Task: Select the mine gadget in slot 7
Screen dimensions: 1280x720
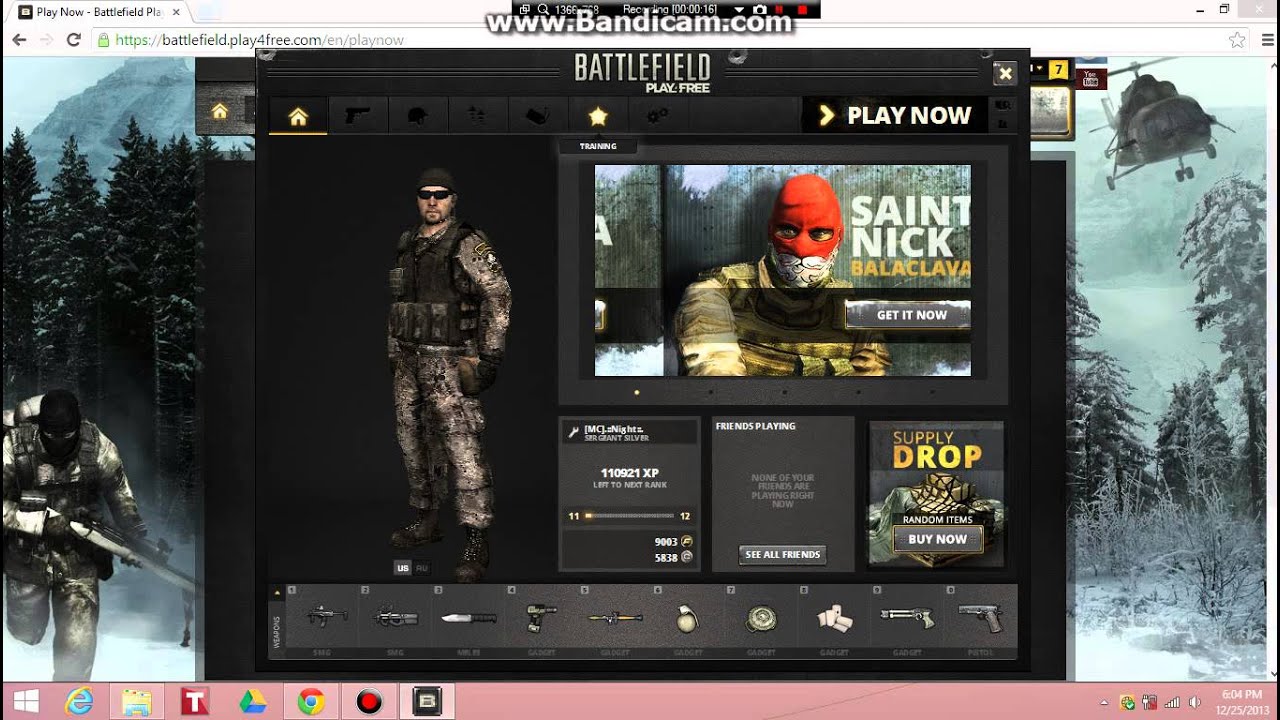Action: click(x=761, y=619)
